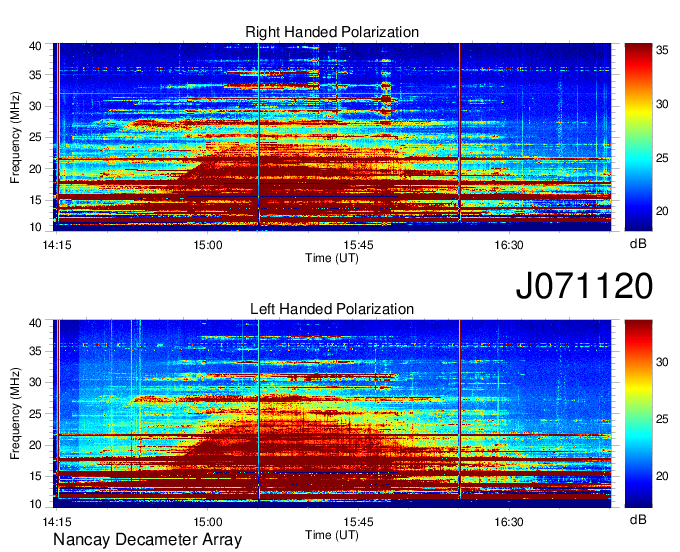Click the right-handed polarization spectrogram
680x552 pixels.
coord(332,137)
